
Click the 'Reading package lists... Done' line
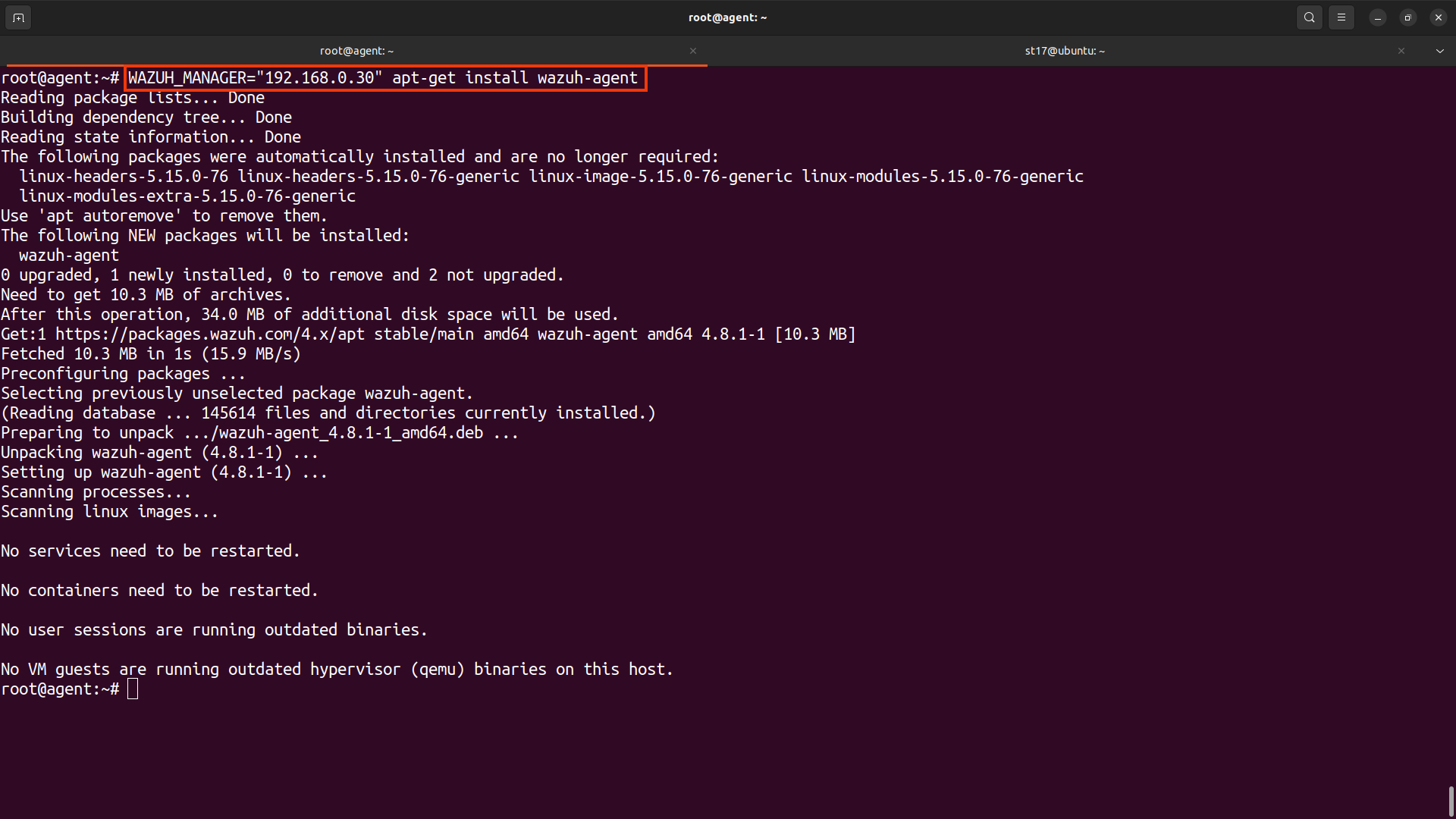133,98
